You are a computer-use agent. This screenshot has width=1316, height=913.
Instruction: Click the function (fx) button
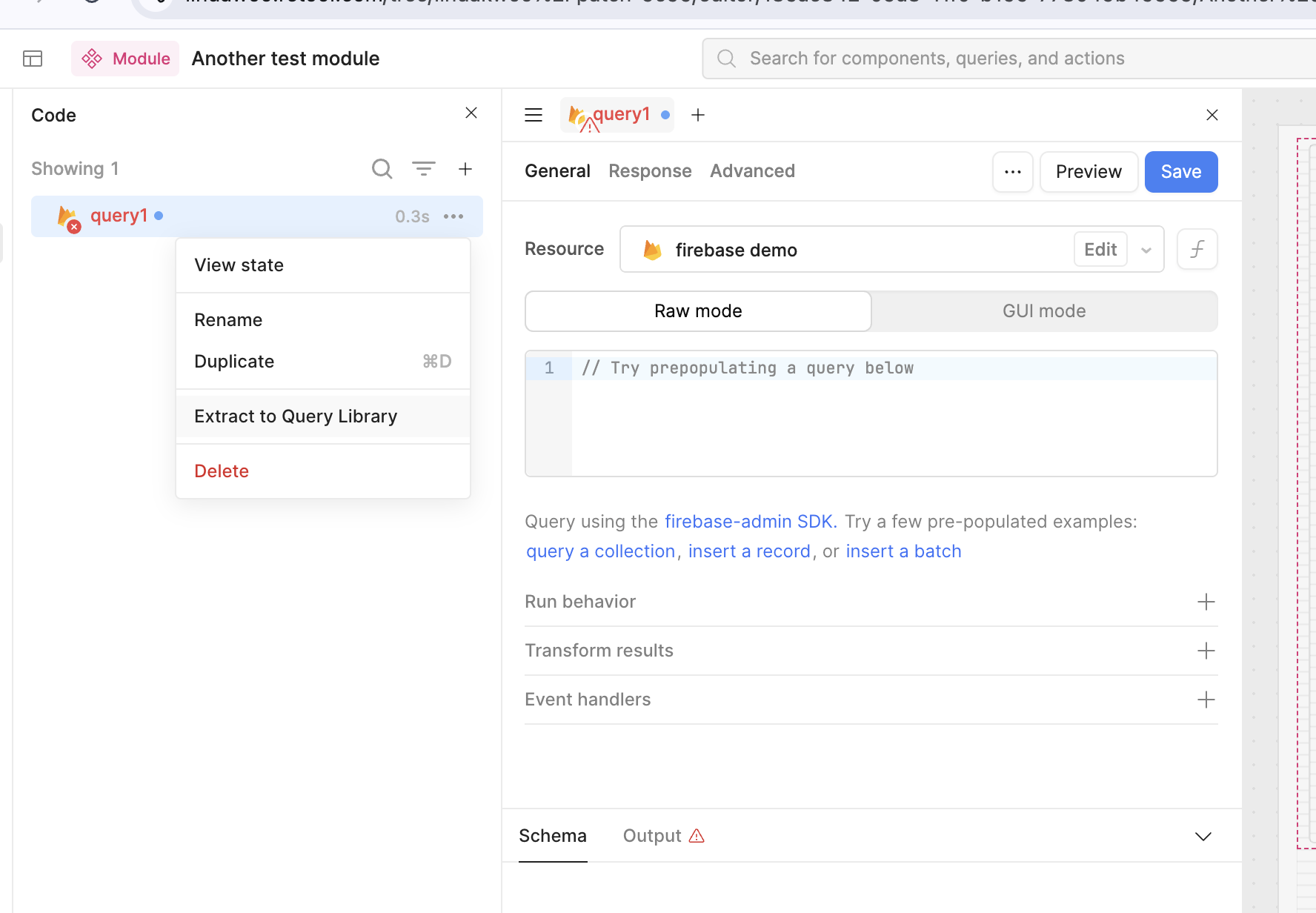point(1197,249)
